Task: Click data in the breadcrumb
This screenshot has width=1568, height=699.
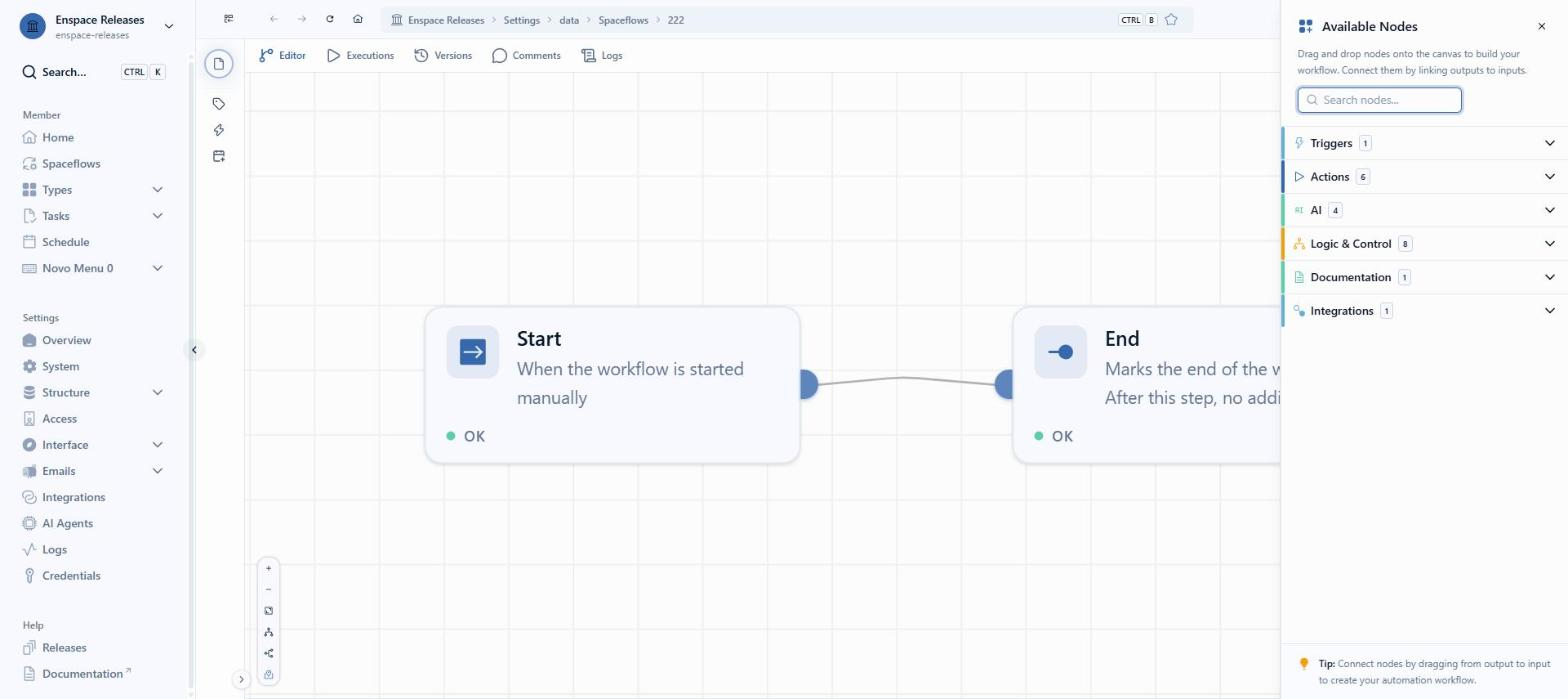Action: coord(569,20)
